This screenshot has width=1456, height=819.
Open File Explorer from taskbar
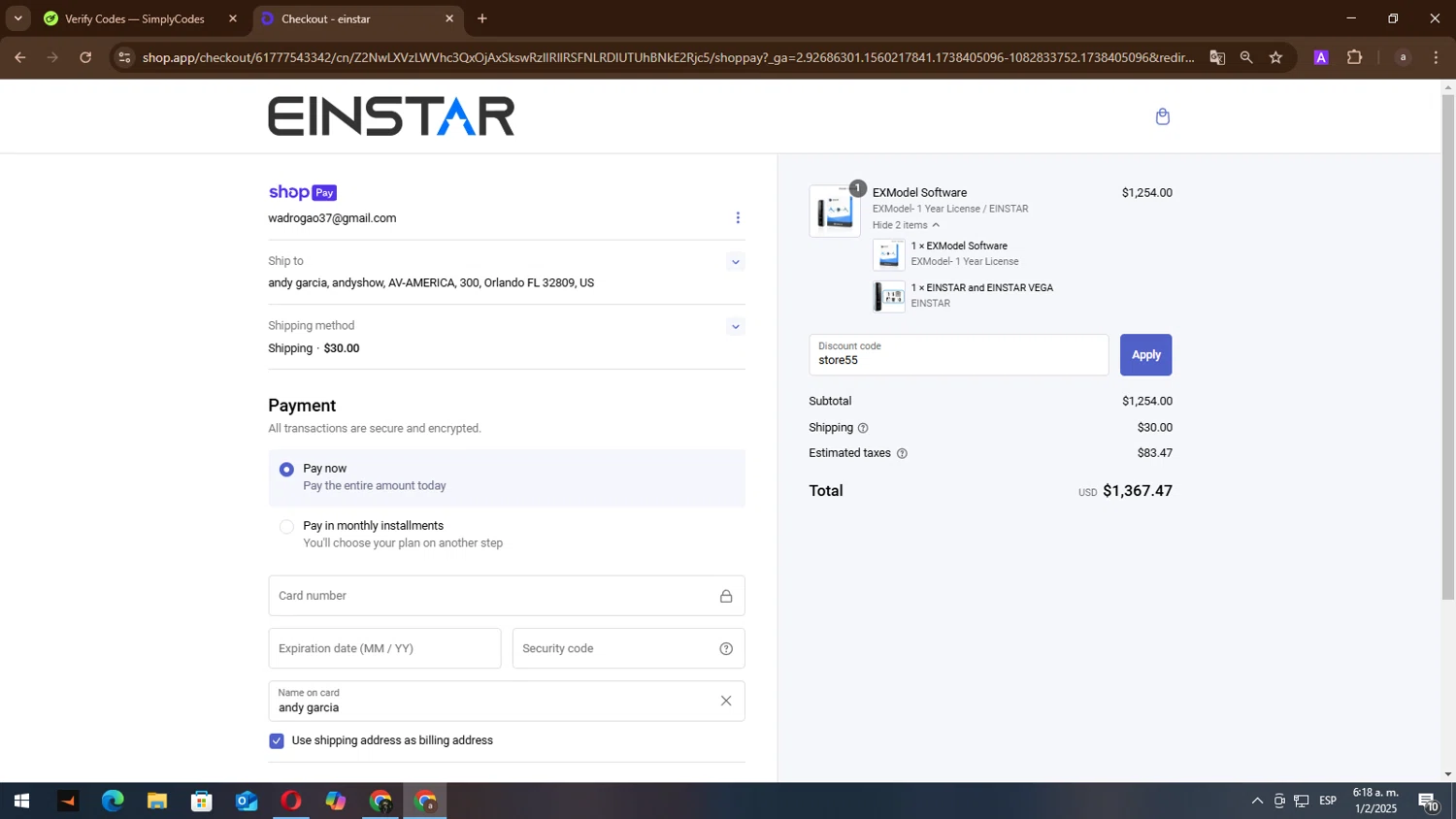[157, 802]
